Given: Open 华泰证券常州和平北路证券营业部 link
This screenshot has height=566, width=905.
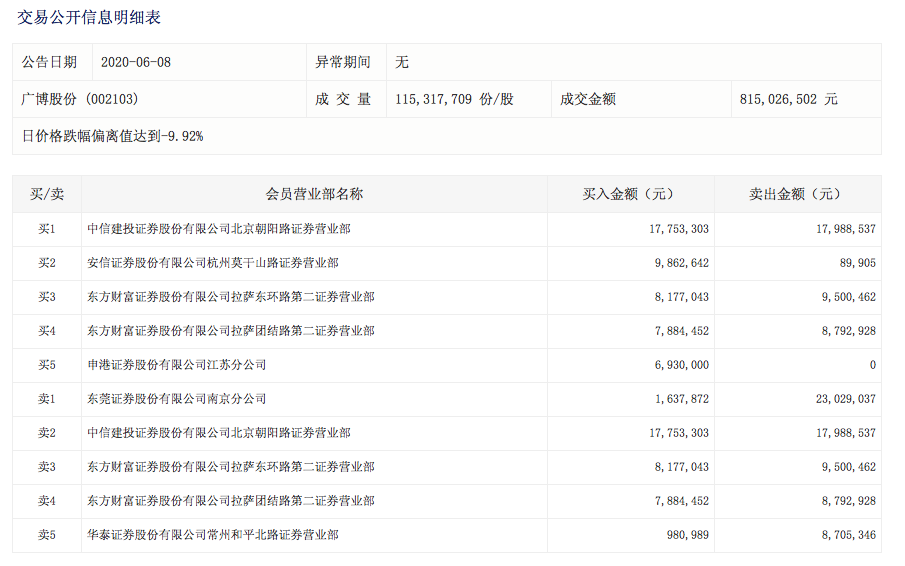Looking at the screenshot, I should coord(212,535).
